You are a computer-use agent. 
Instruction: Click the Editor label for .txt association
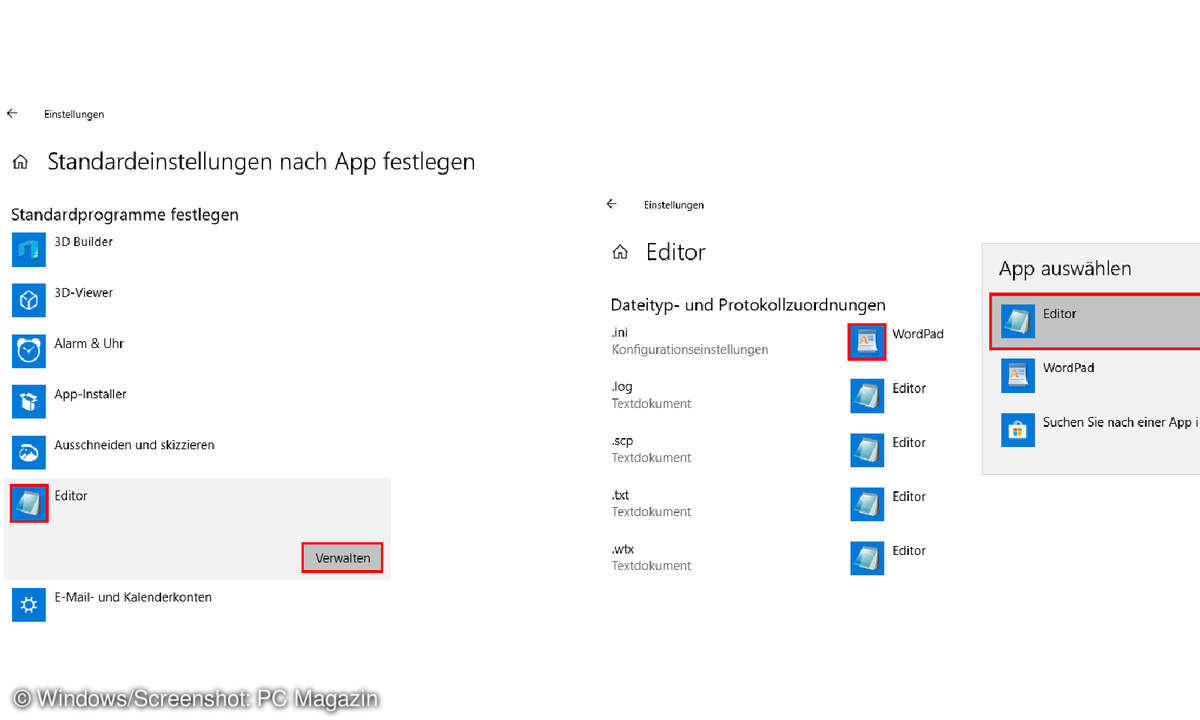(909, 496)
